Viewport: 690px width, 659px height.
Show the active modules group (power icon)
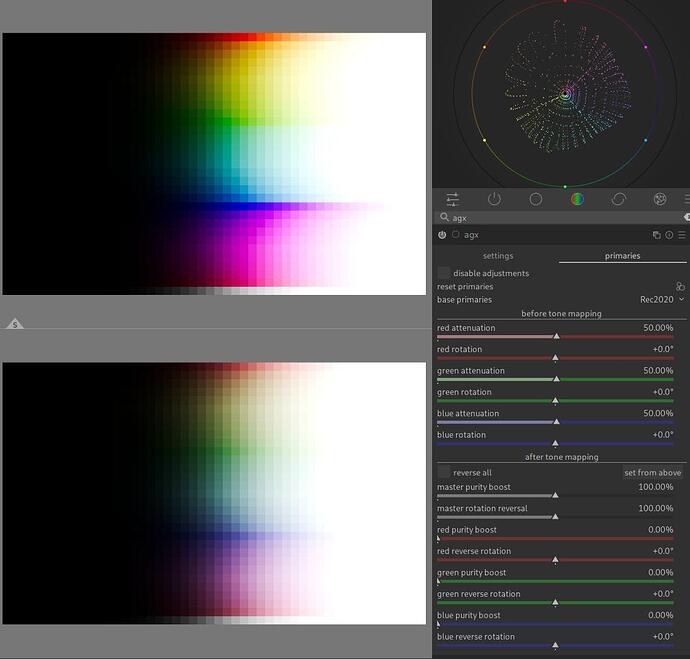click(494, 199)
